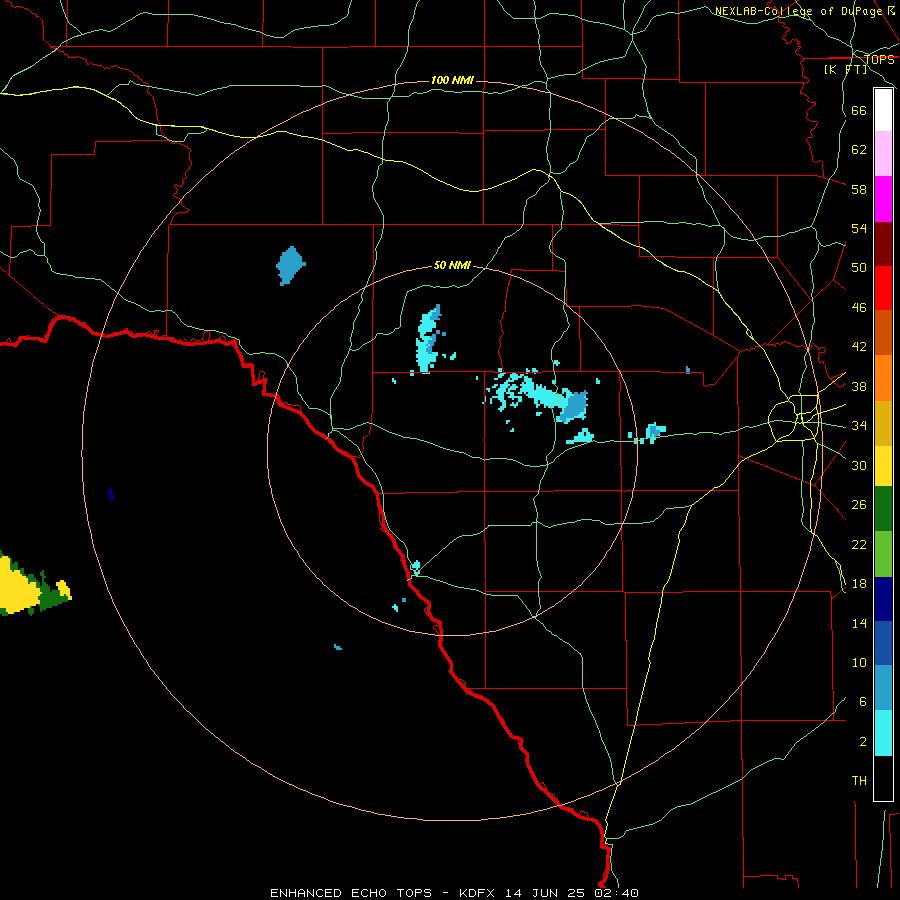Image resolution: width=900 pixels, height=900 pixels.
Task: Click the isolated blue diamond-shaped echo
Action: pos(290,266)
